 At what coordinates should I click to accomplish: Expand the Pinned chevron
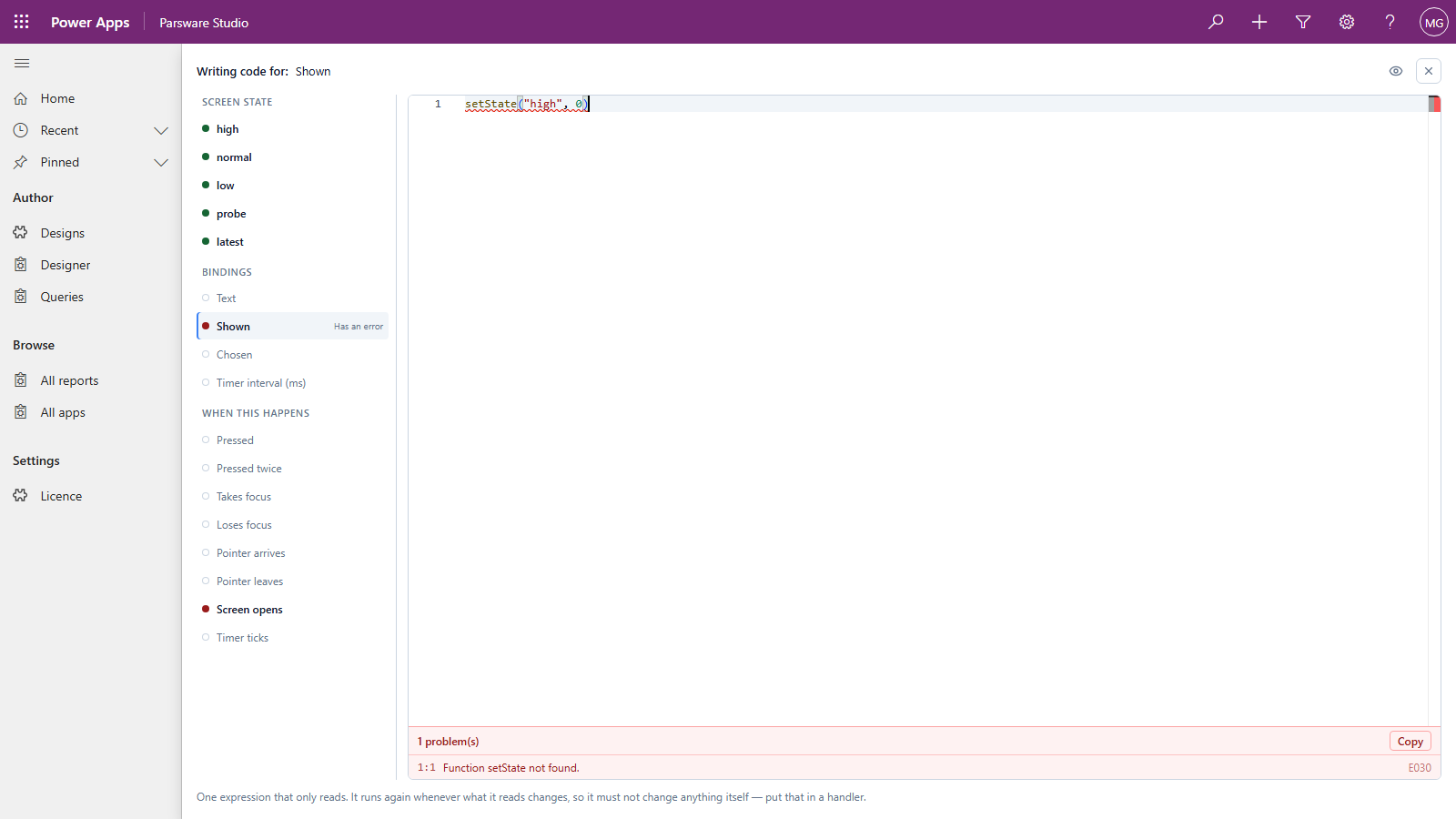pyautogui.click(x=161, y=162)
